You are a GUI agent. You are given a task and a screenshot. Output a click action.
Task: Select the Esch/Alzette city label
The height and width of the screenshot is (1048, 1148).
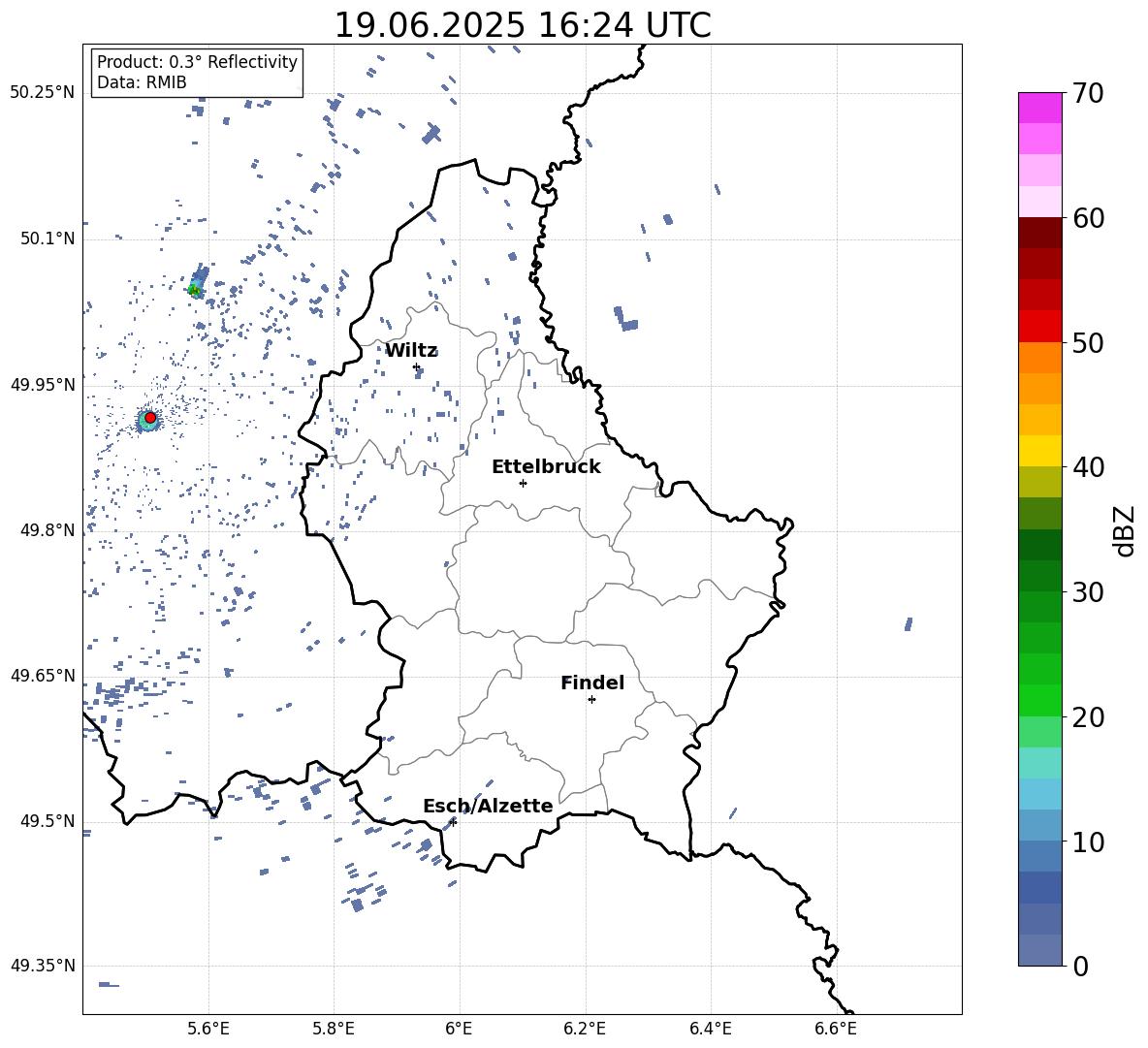488,807
